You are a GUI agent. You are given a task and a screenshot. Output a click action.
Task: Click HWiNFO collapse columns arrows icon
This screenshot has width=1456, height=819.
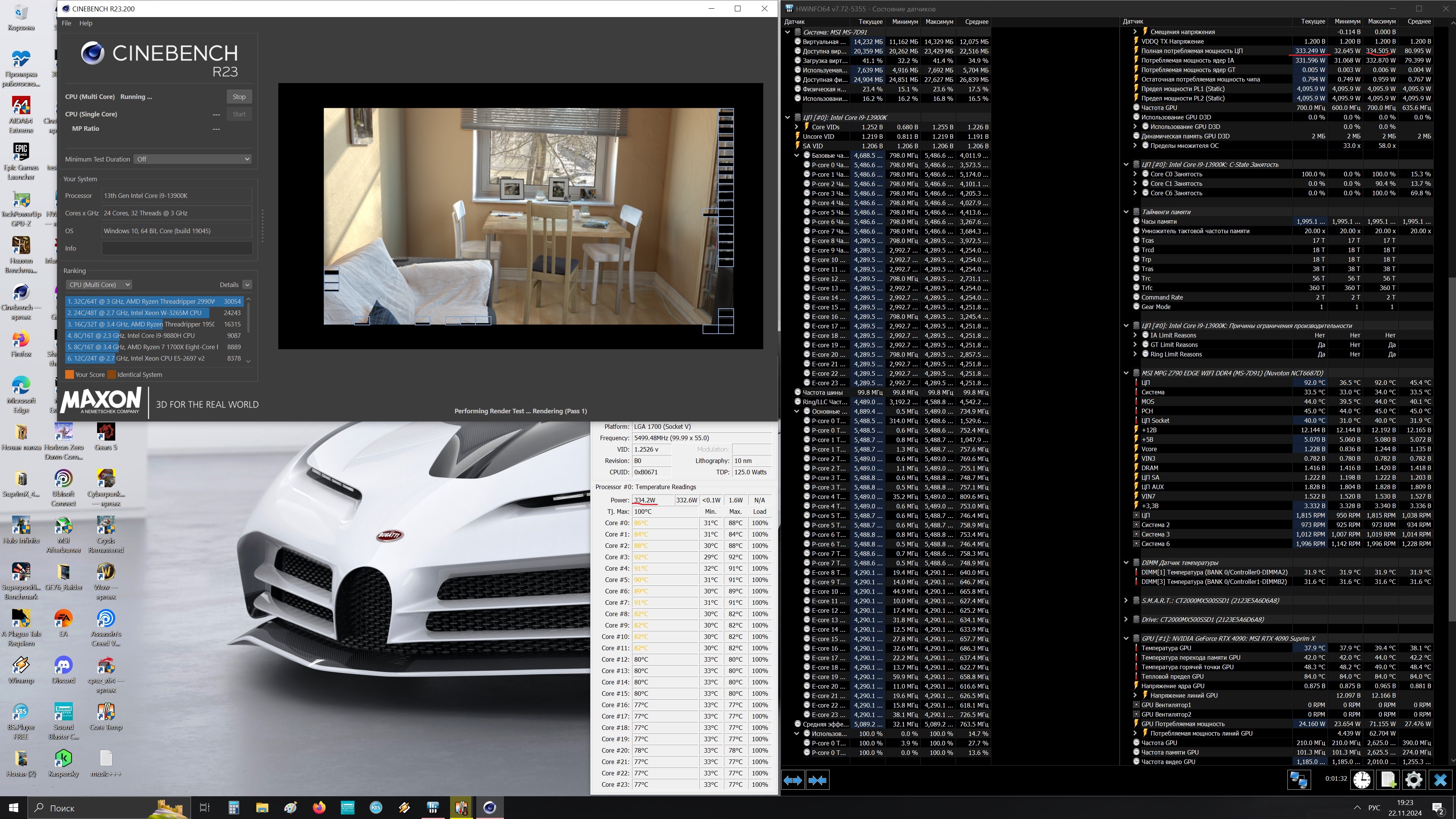point(817,780)
